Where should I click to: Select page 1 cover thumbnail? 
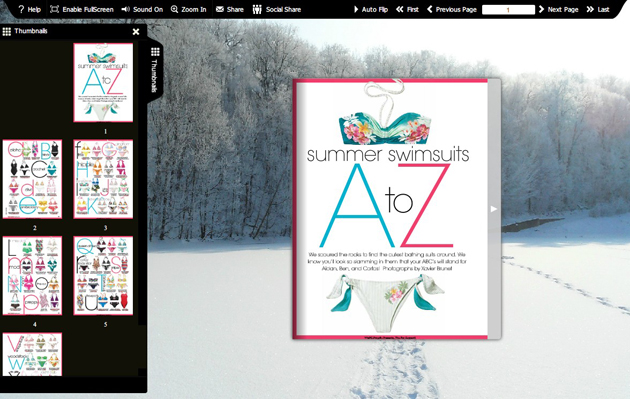[103, 82]
